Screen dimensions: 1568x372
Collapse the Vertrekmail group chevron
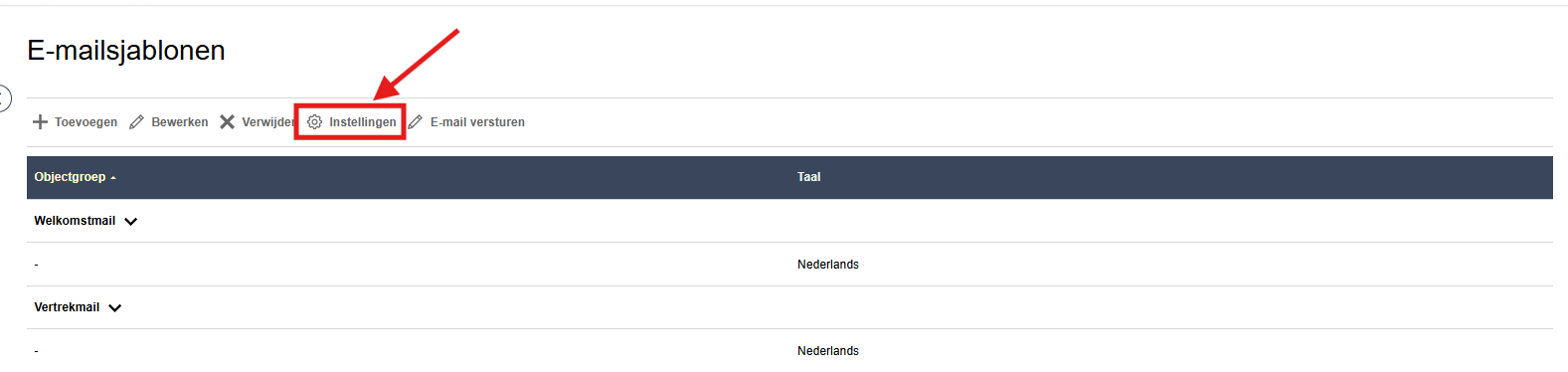[x=115, y=308]
